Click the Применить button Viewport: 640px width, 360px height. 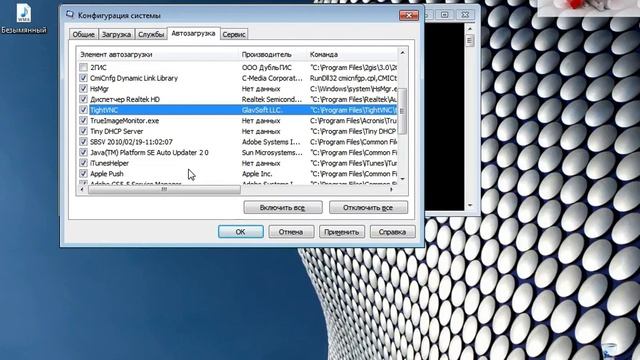click(x=342, y=231)
